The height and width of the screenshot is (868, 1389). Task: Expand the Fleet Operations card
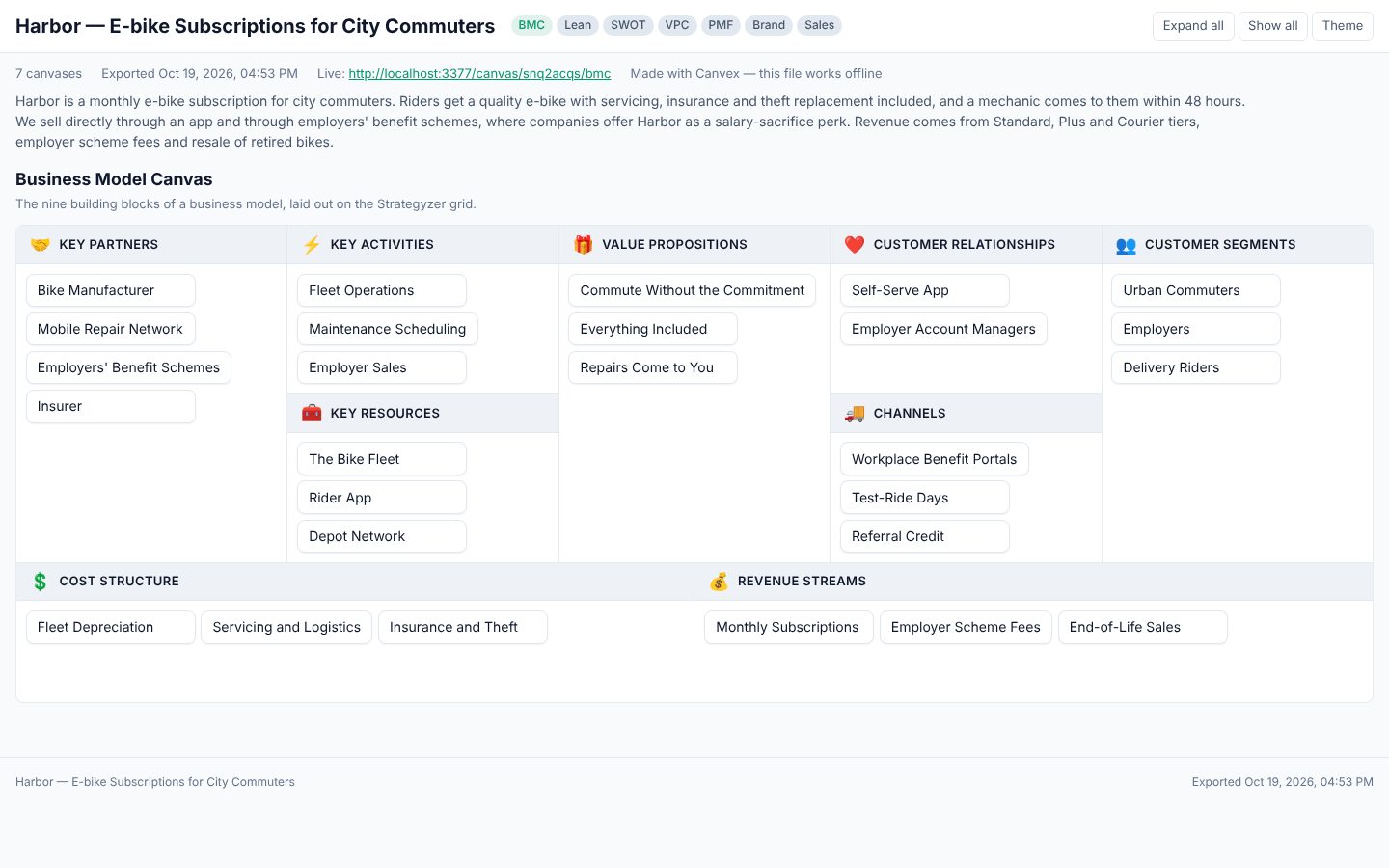click(382, 290)
